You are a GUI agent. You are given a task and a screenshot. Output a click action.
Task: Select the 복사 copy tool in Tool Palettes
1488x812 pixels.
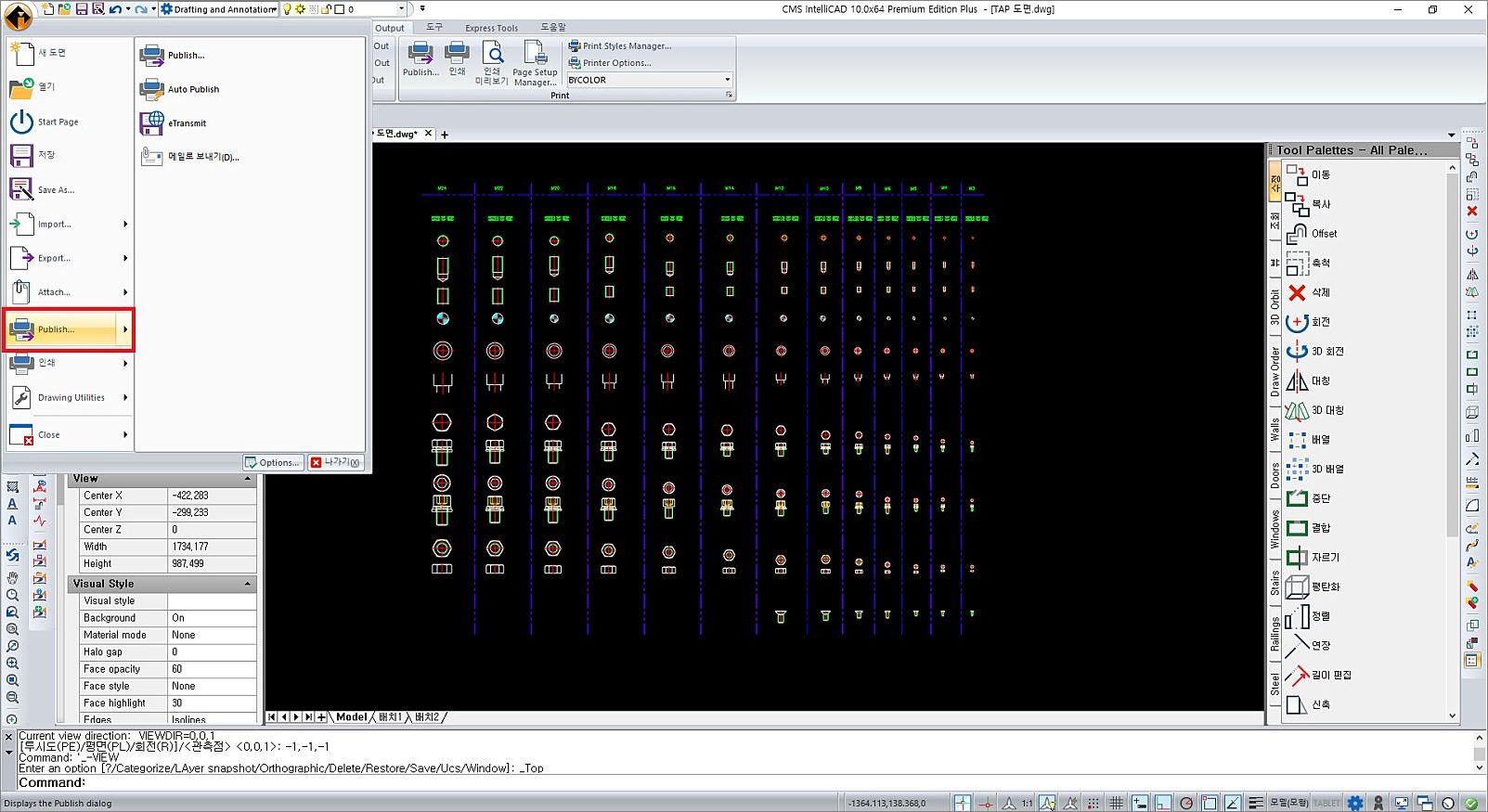(x=1309, y=204)
